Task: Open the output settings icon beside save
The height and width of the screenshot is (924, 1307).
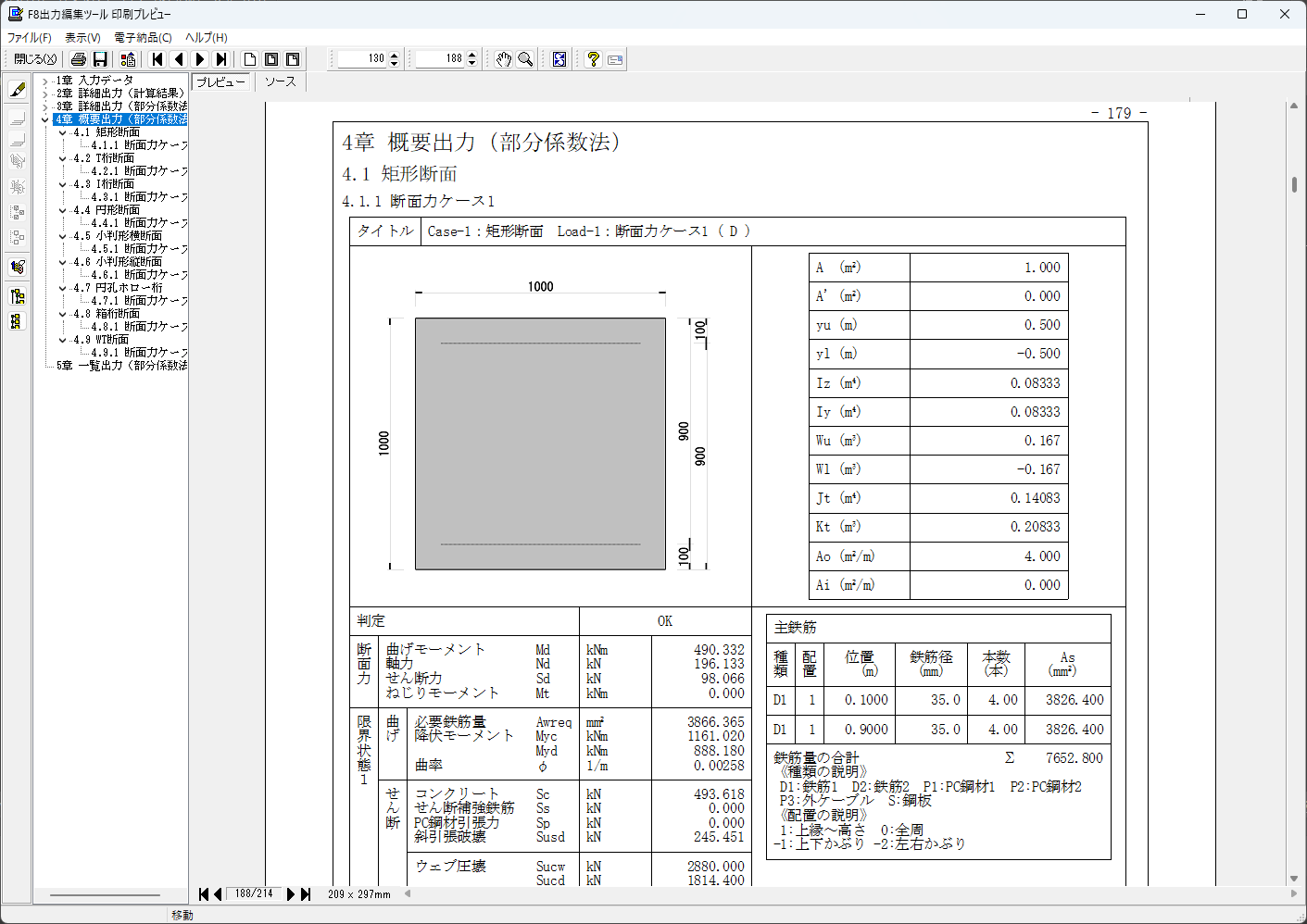Action: coord(128,59)
